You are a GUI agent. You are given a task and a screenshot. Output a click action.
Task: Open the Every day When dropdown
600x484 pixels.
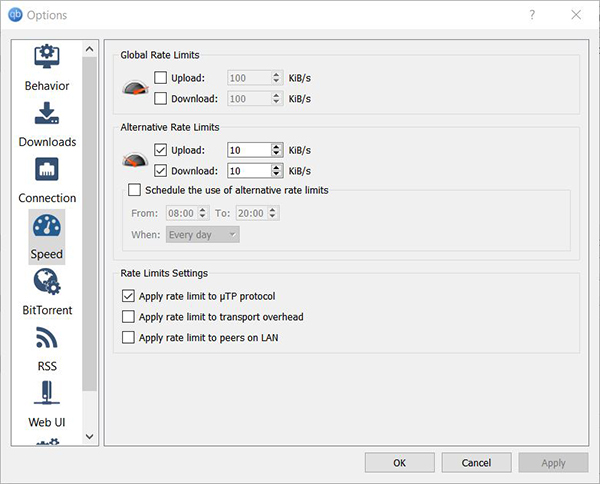203,235
